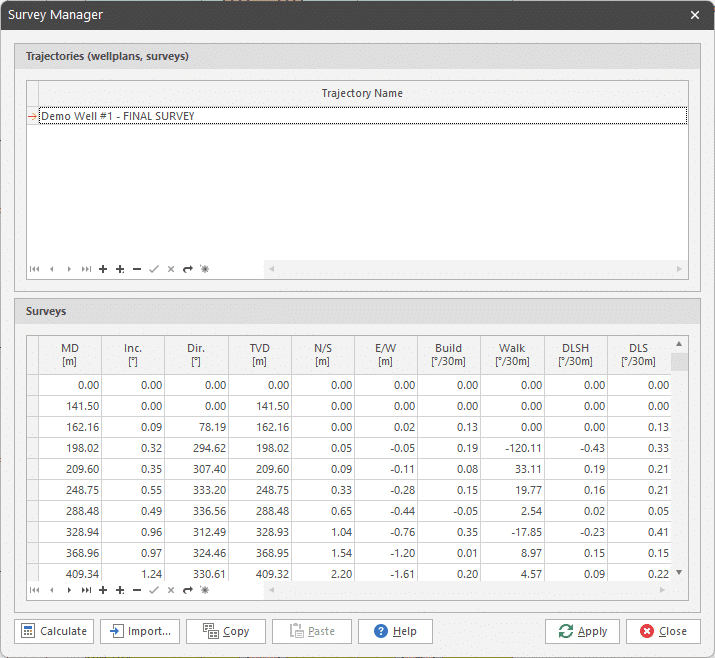Viewport: 715px width, 658px height.
Task: Click the Copy button
Action: 226,631
